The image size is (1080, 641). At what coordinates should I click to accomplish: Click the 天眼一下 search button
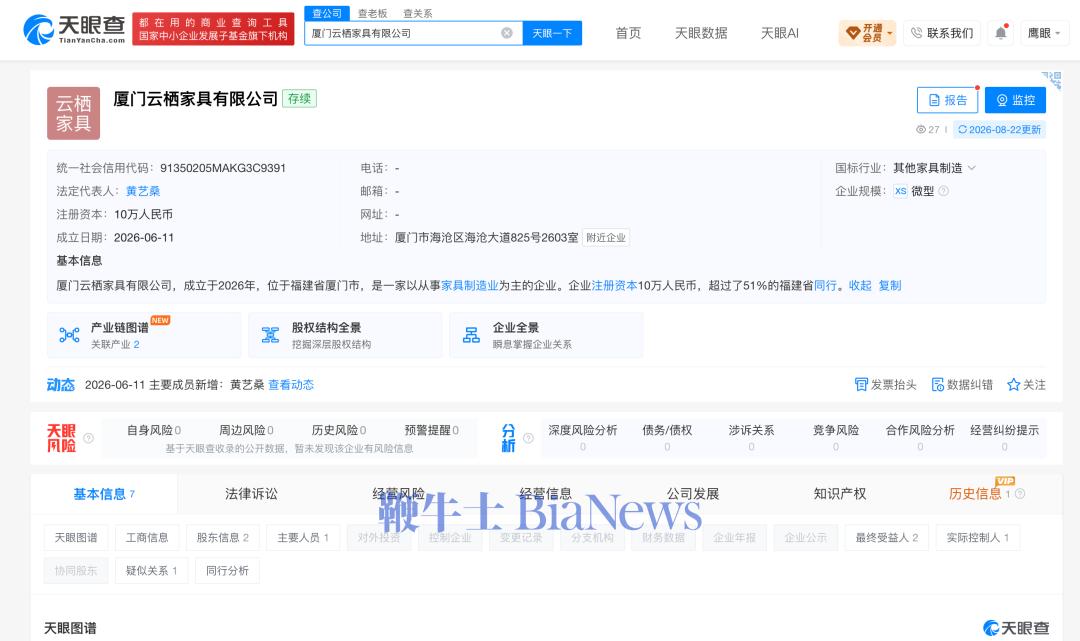coord(552,33)
